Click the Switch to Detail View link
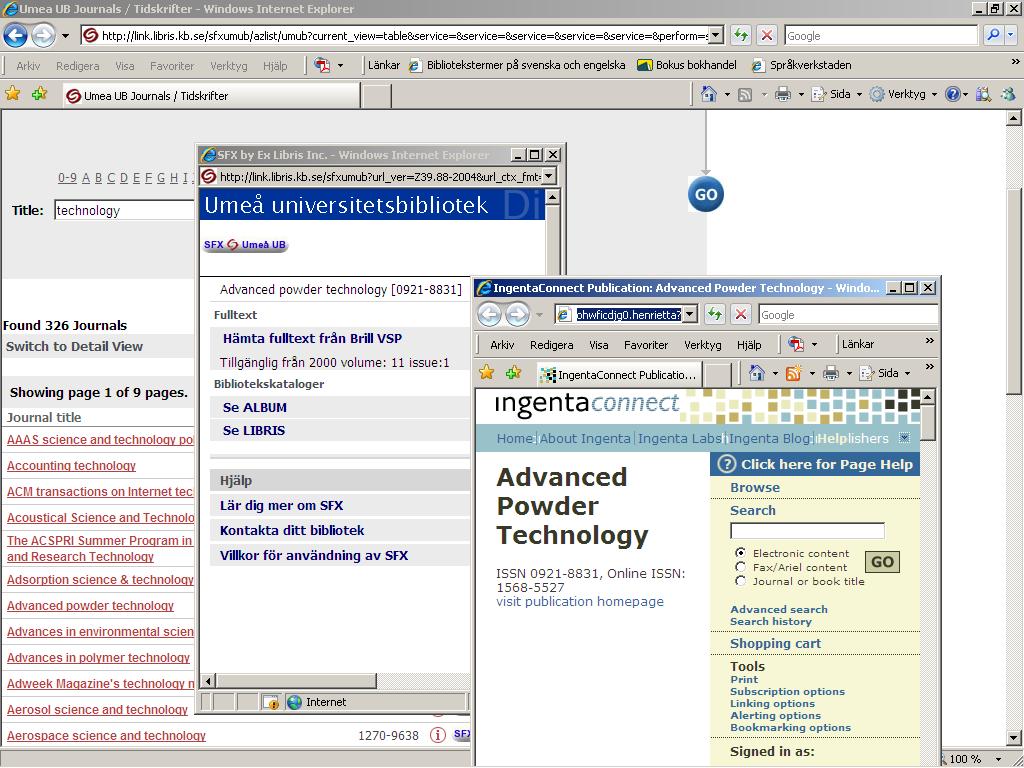Screen dimensions: 1024x768 [74, 346]
